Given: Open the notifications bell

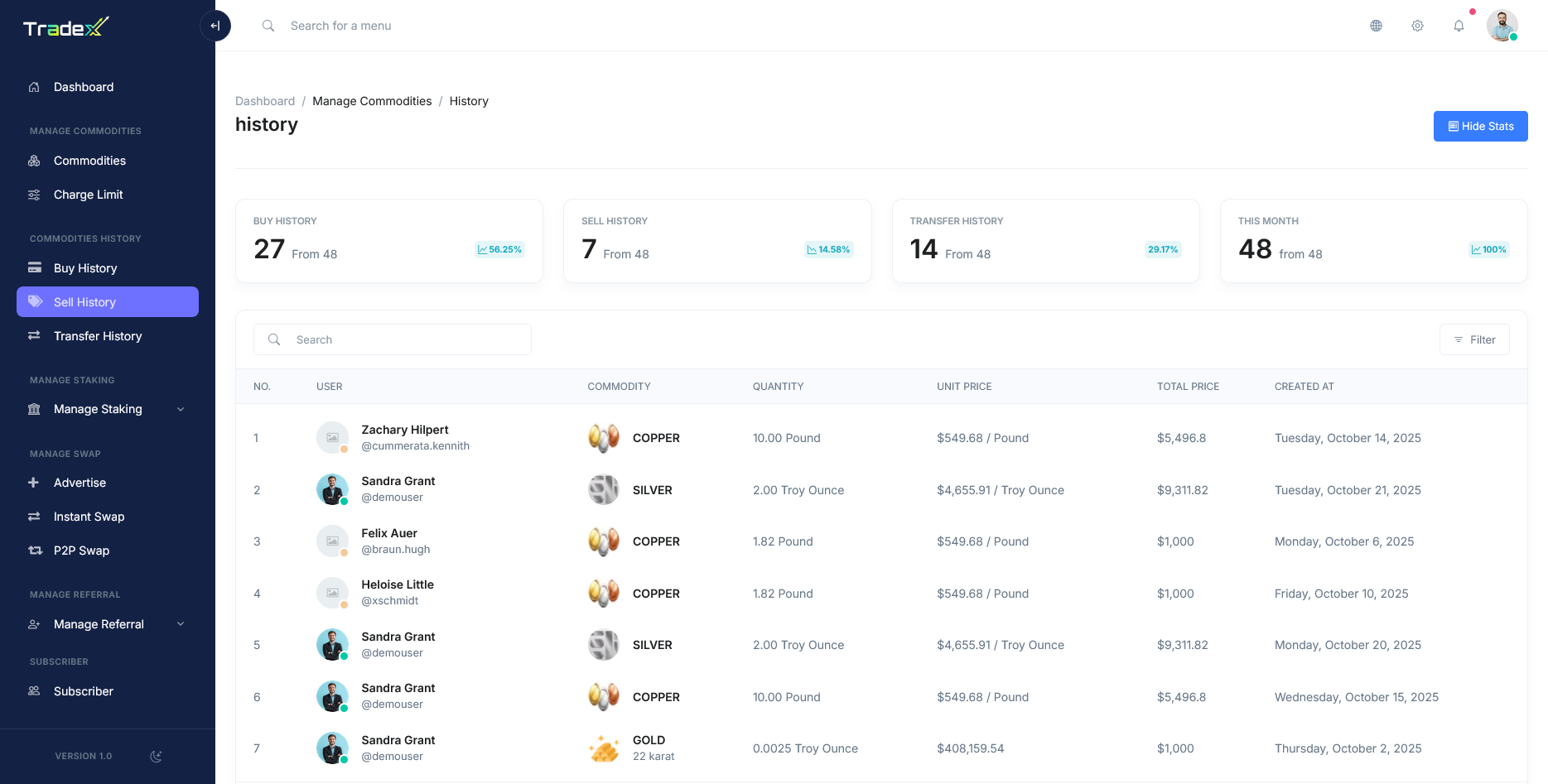Looking at the screenshot, I should 1459,26.
